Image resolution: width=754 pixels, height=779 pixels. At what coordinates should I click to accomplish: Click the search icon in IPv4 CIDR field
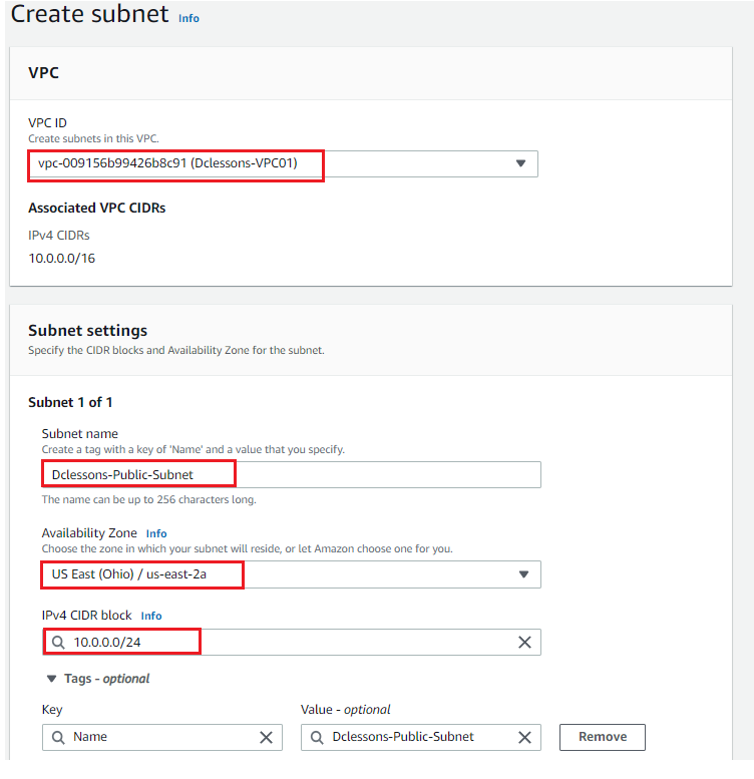click(58, 642)
